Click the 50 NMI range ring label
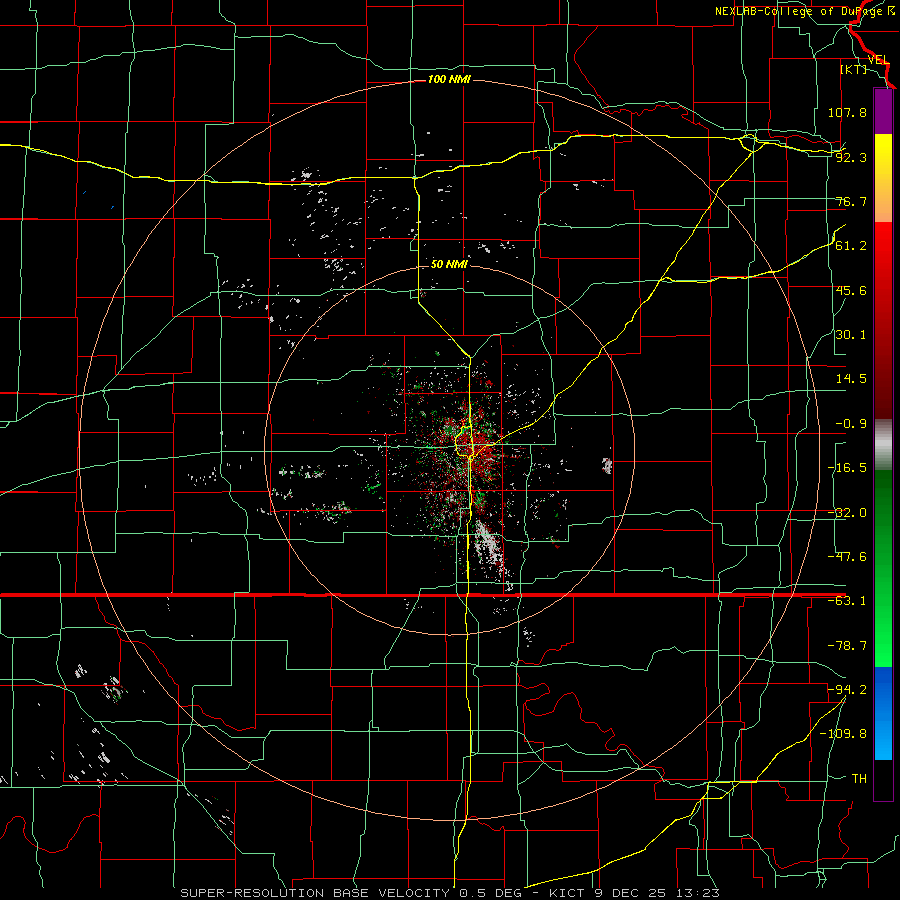This screenshot has height=900, width=900. [x=449, y=264]
